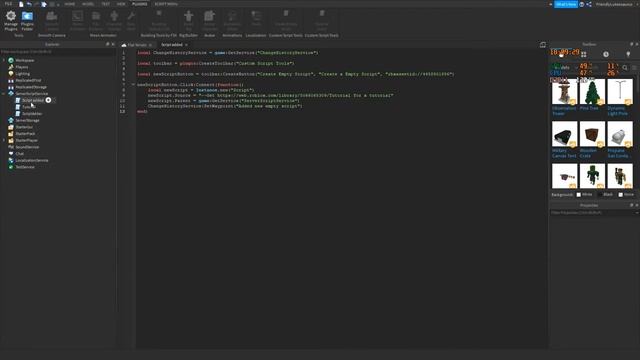The width and height of the screenshot is (640, 360).
Task: Switch to the Flat Terrain tab
Action: [137, 45]
